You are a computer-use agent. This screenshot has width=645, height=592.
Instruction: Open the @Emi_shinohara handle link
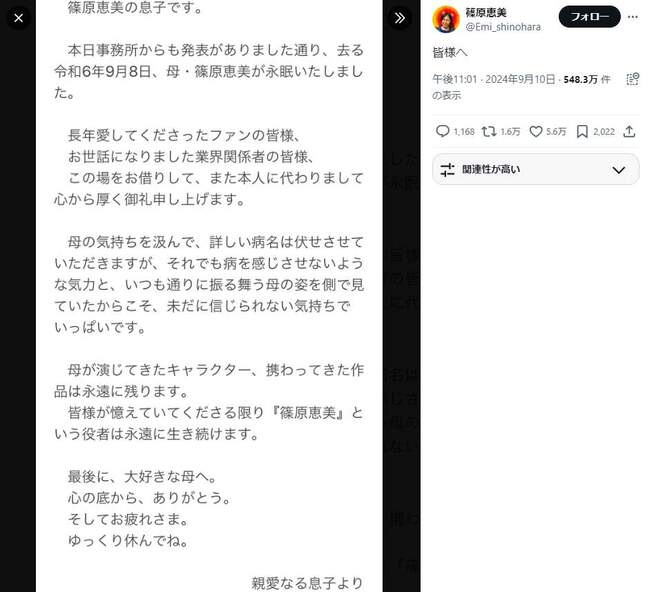(x=503, y=27)
